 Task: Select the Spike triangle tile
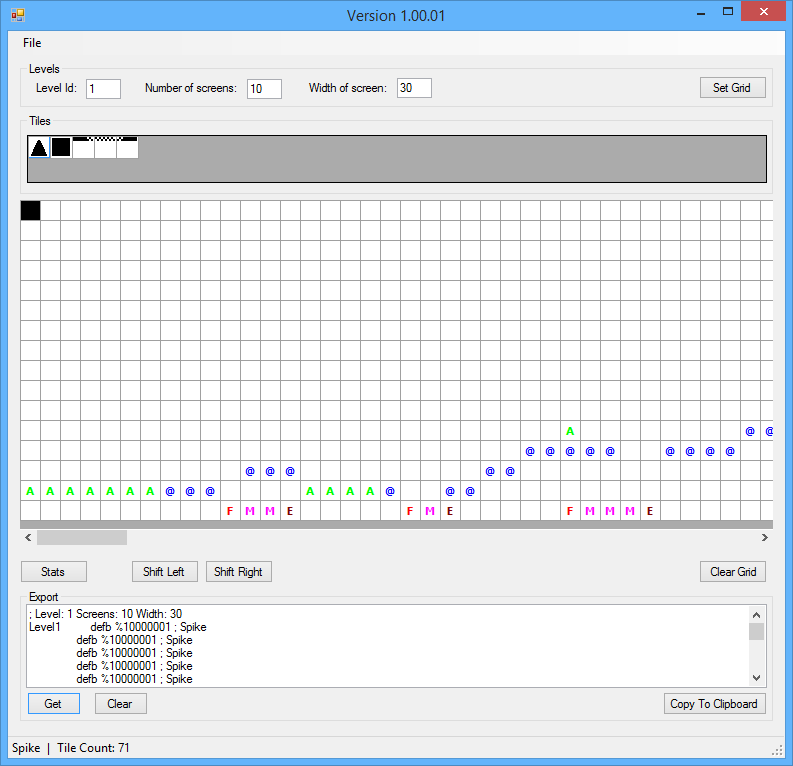(39, 147)
